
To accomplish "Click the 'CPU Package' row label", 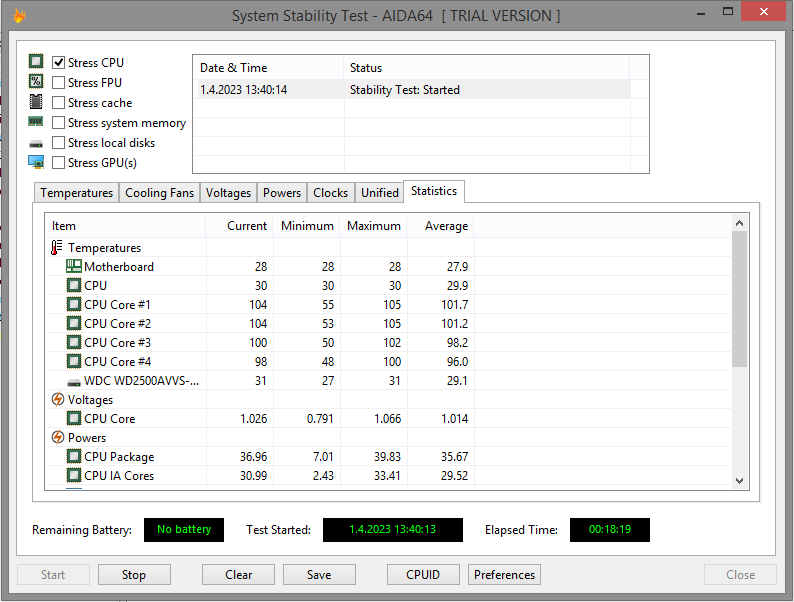I will [119, 457].
